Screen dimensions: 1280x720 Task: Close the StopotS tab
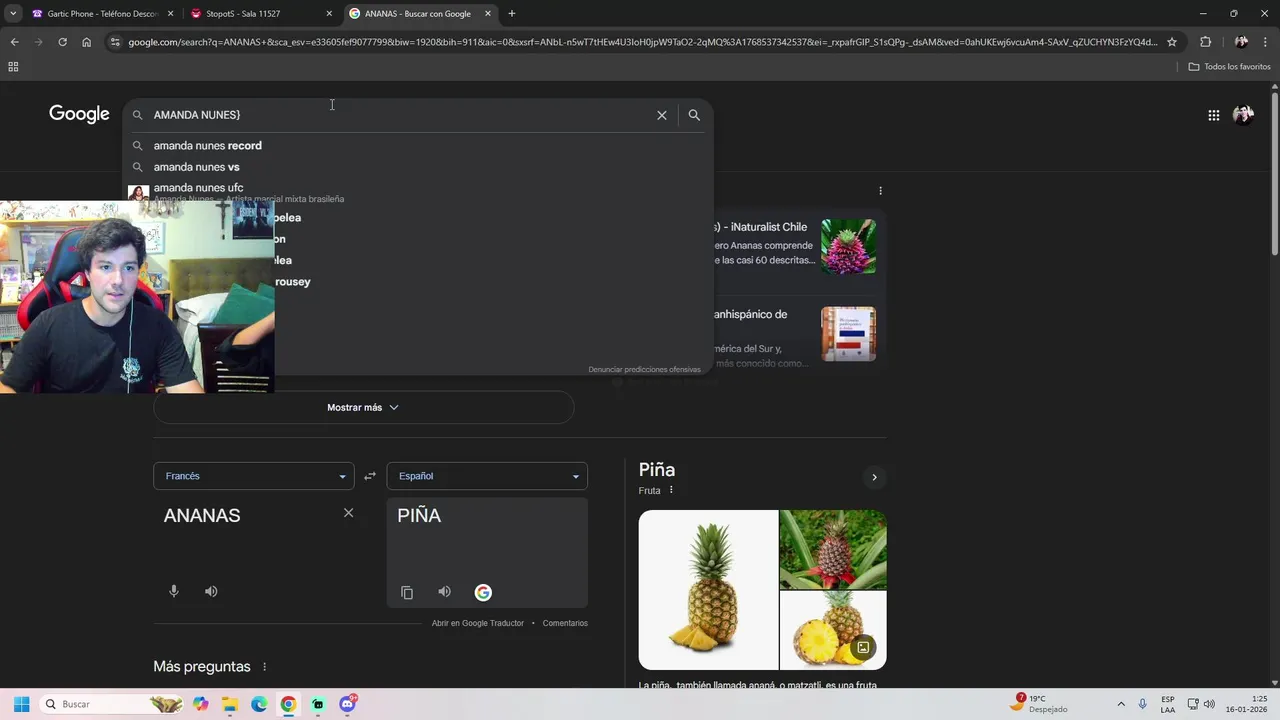(x=329, y=14)
